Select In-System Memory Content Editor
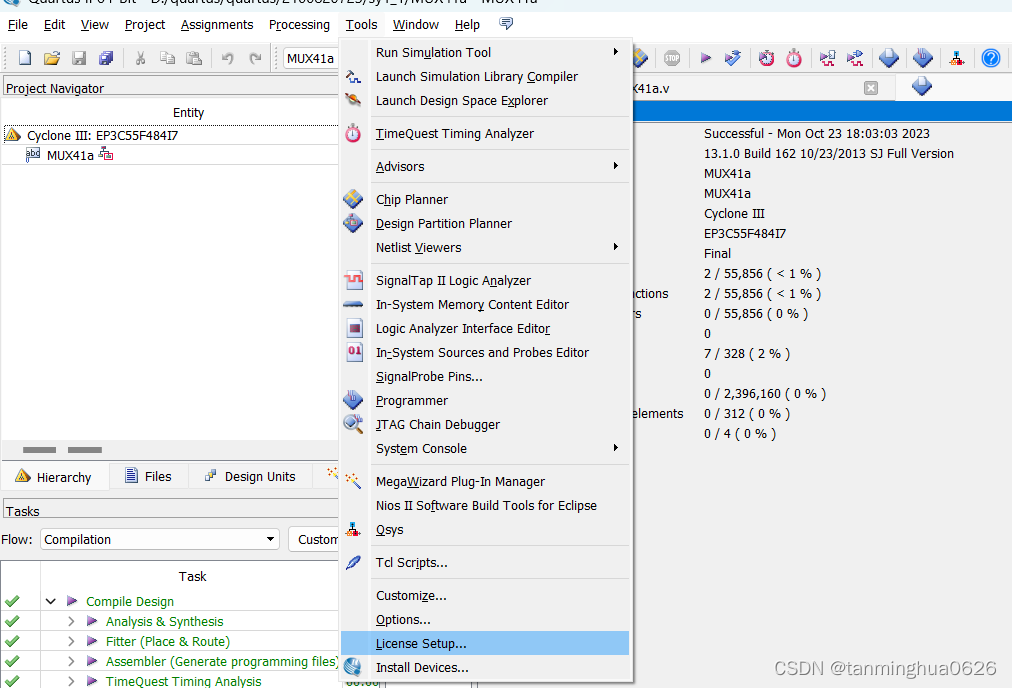 (485, 304)
